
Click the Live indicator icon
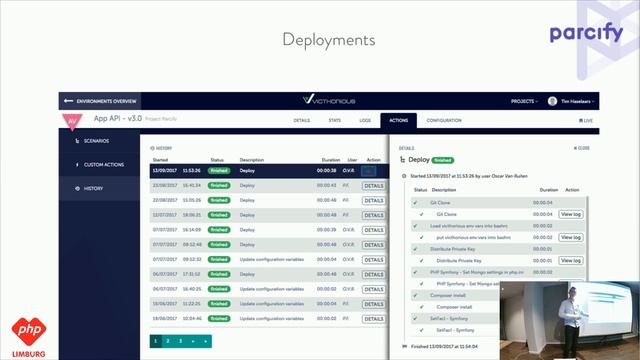pyautogui.click(x=580, y=120)
